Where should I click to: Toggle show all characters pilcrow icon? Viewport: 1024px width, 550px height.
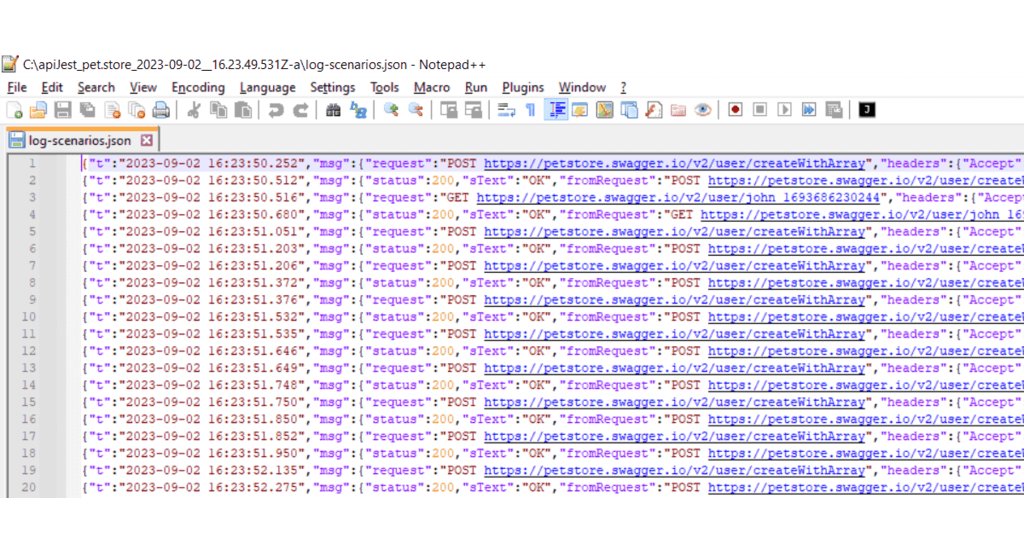(x=531, y=110)
